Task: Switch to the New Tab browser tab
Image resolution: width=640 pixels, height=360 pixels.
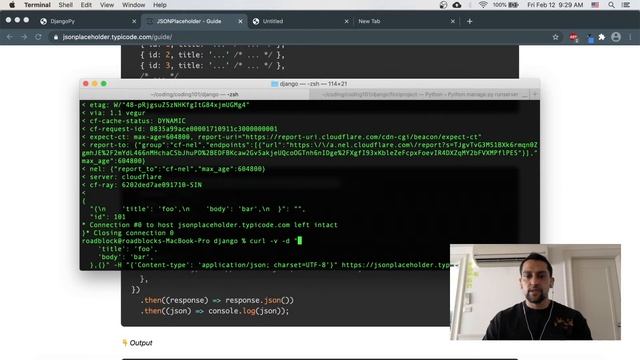Action: [x=407, y=21]
